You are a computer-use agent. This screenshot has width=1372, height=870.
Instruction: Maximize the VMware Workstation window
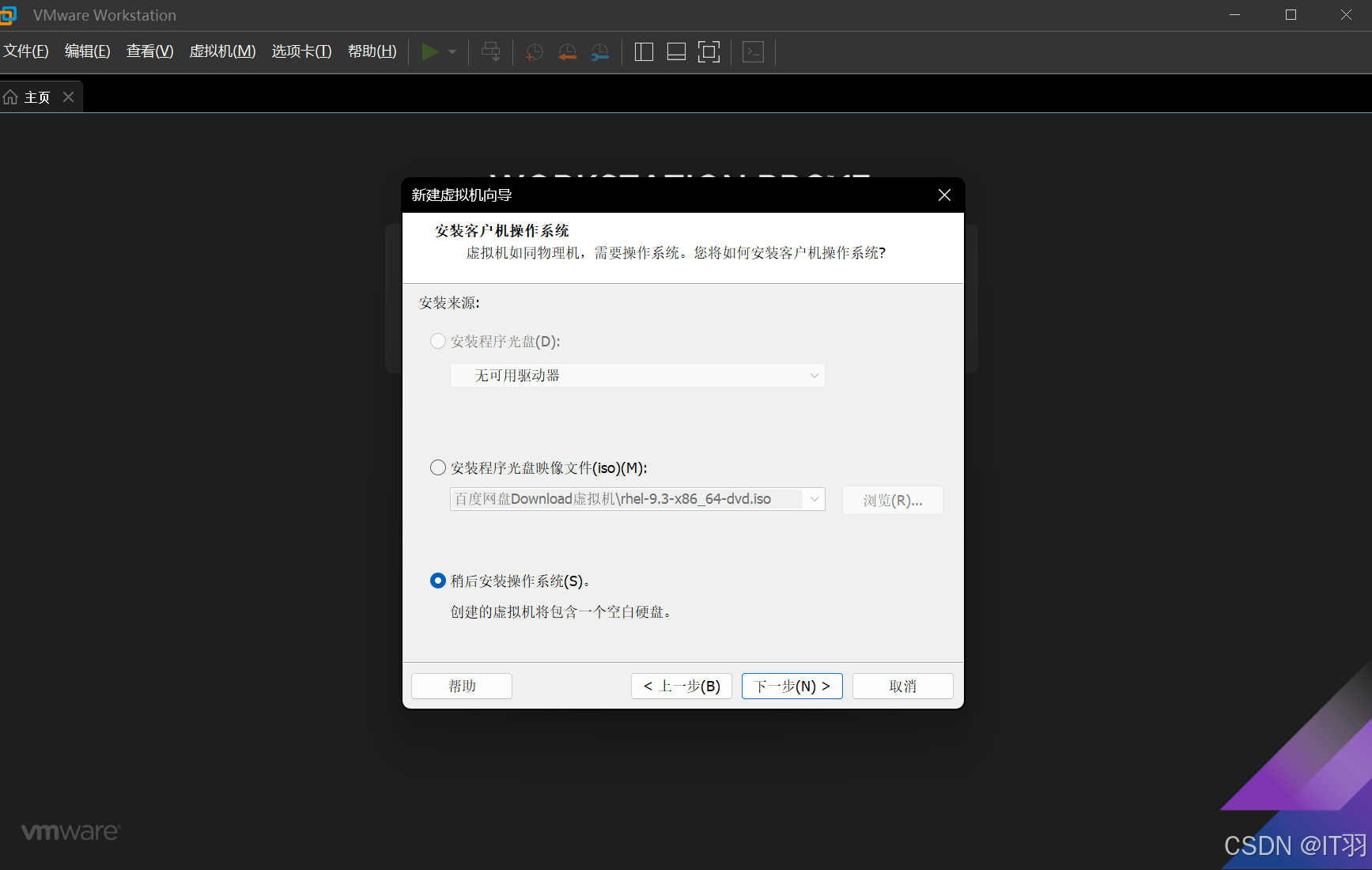(x=1291, y=15)
